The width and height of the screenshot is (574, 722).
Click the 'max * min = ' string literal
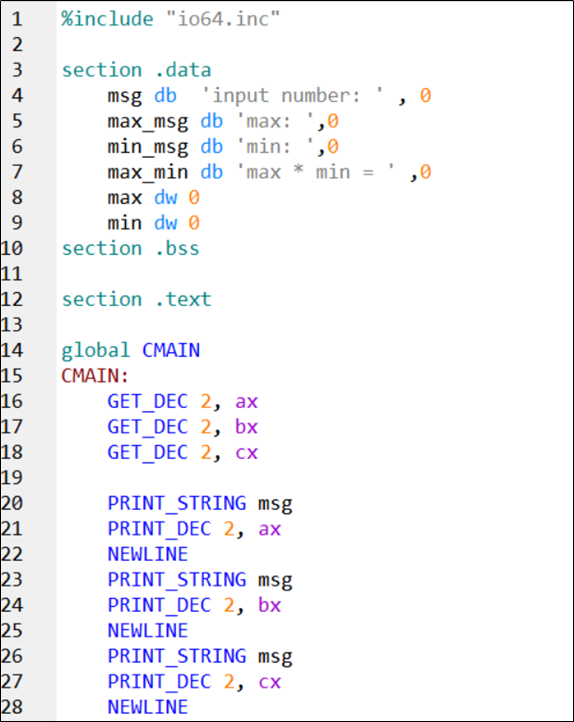click(x=316, y=172)
